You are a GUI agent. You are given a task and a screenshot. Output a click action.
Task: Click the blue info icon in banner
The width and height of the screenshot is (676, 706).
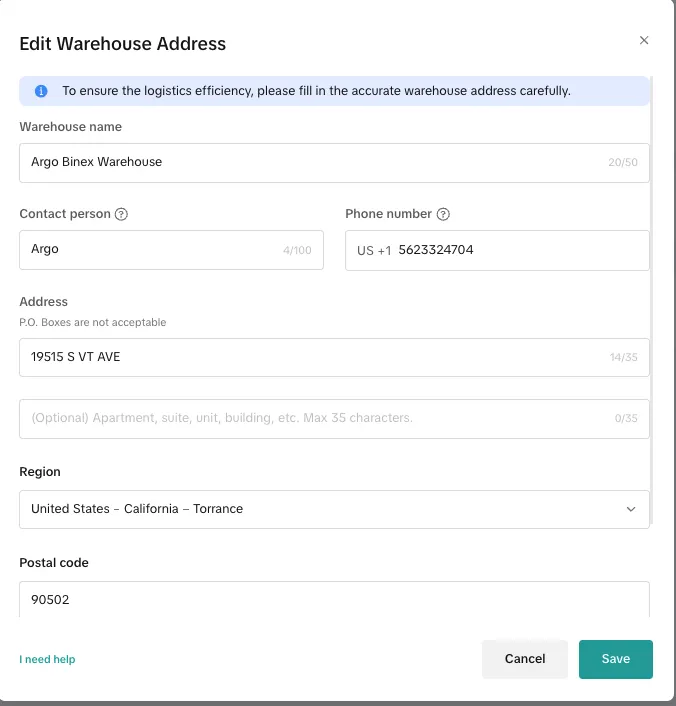[41, 91]
